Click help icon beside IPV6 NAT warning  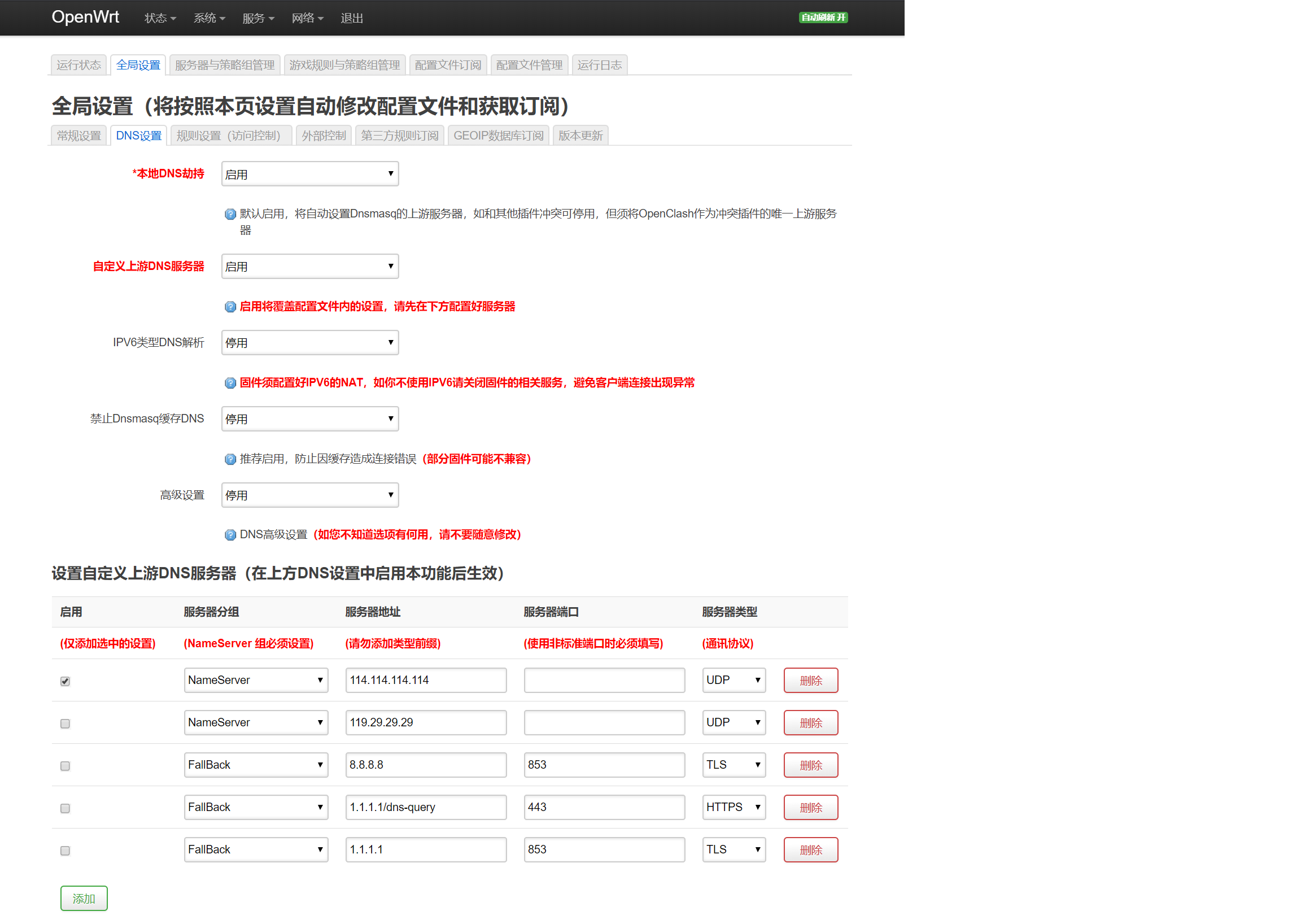point(230,383)
